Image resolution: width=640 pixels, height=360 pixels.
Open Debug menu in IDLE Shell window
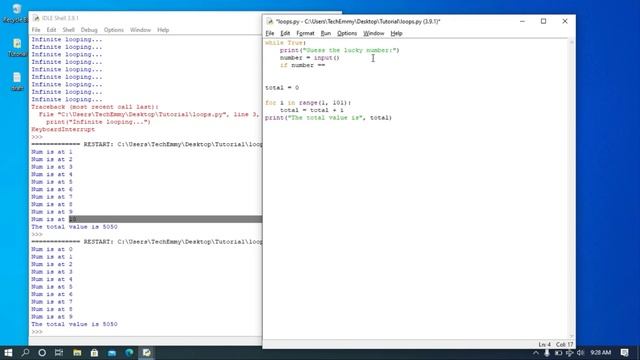tap(89, 30)
